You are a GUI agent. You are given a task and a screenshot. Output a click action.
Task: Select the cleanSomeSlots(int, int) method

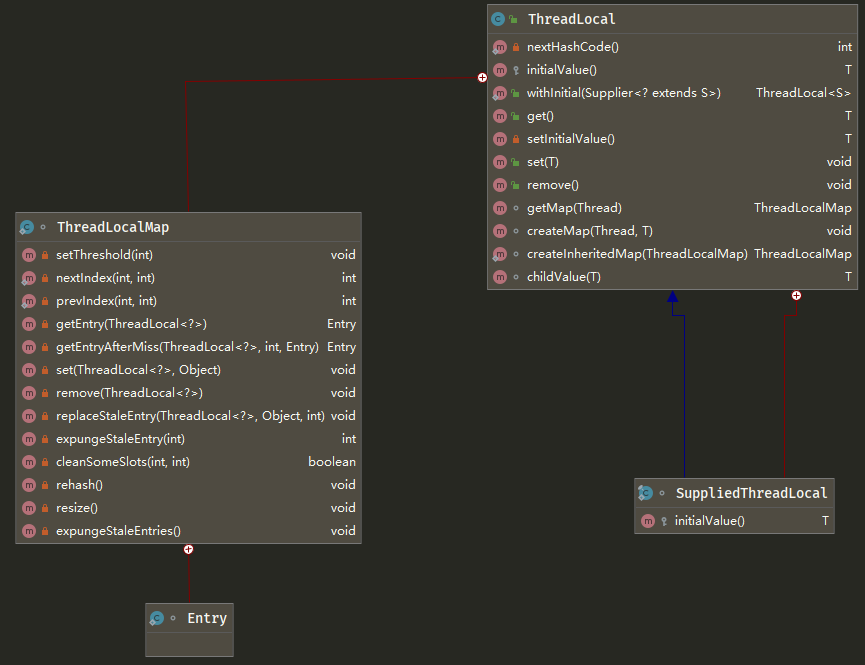tap(123, 462)
